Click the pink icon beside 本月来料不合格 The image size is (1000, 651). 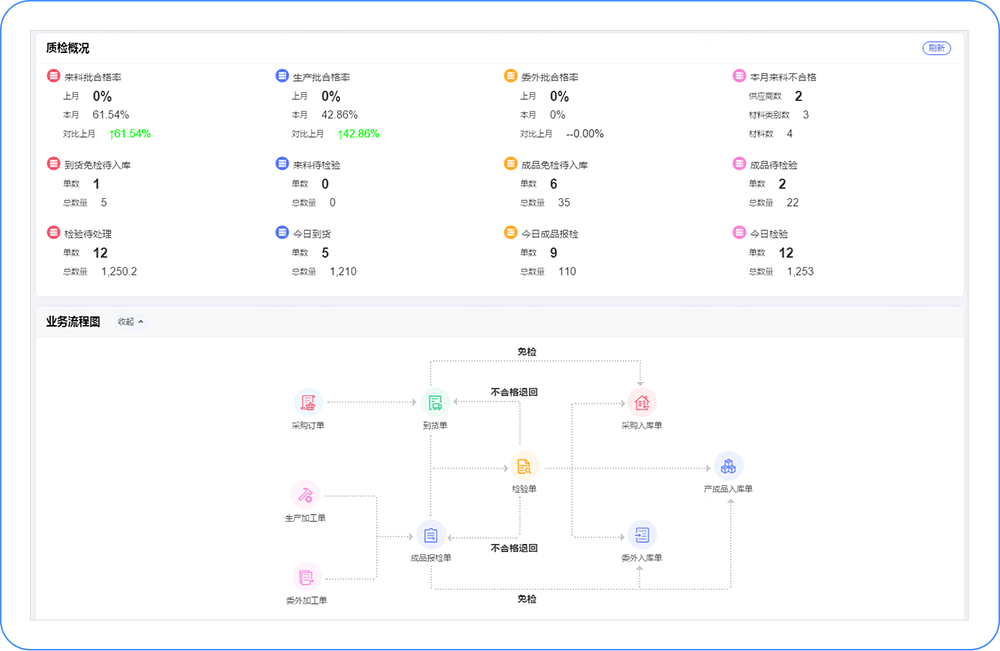click(x=740, y=76)
